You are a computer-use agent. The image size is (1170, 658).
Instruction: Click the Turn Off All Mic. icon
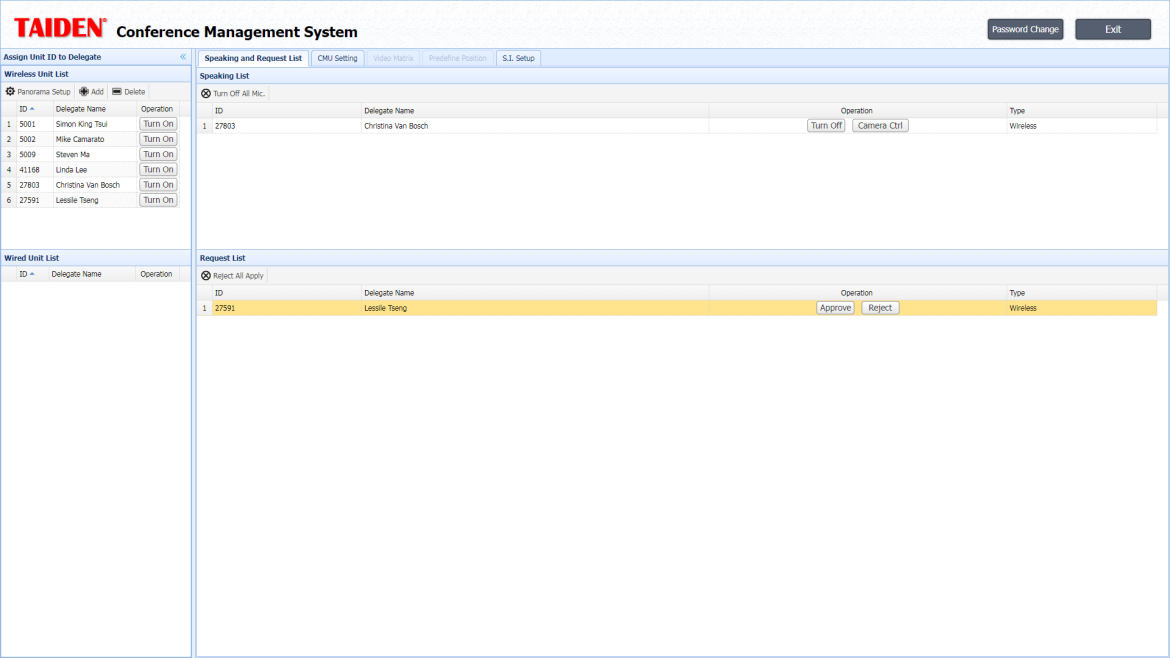(x=206, y=93)
